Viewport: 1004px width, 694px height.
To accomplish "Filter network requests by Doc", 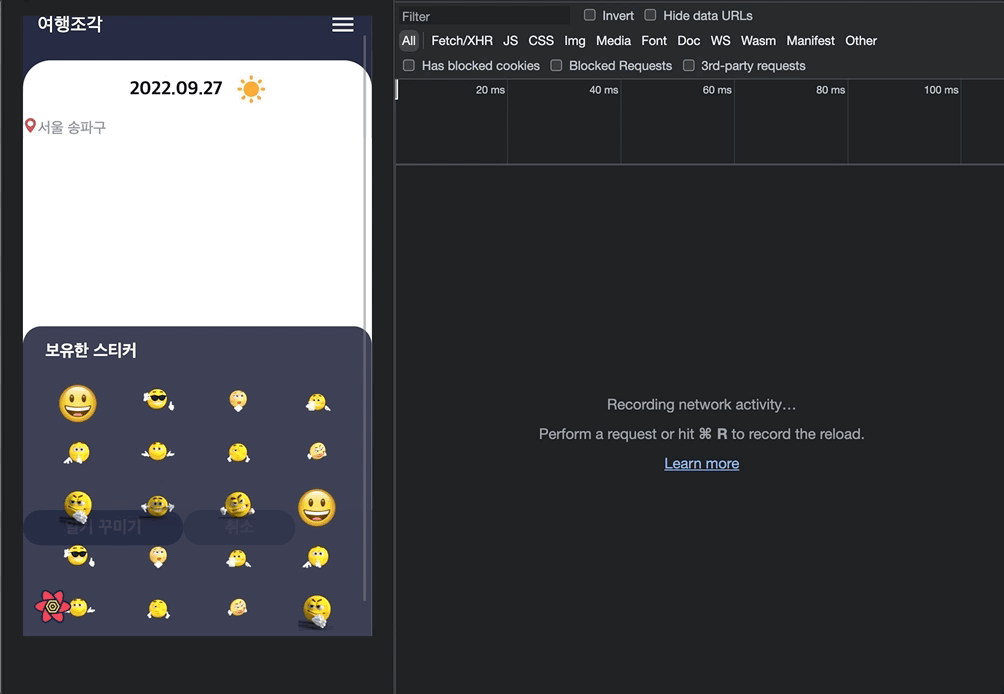I will tap(688, 41).
